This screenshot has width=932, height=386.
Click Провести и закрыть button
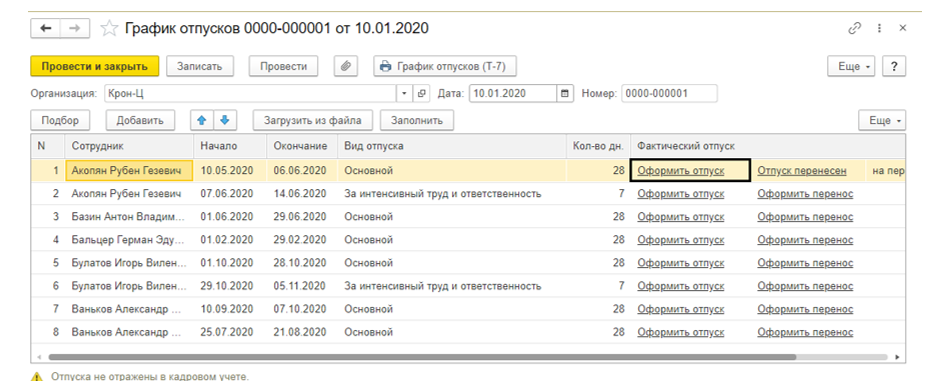tap(95, 66)
